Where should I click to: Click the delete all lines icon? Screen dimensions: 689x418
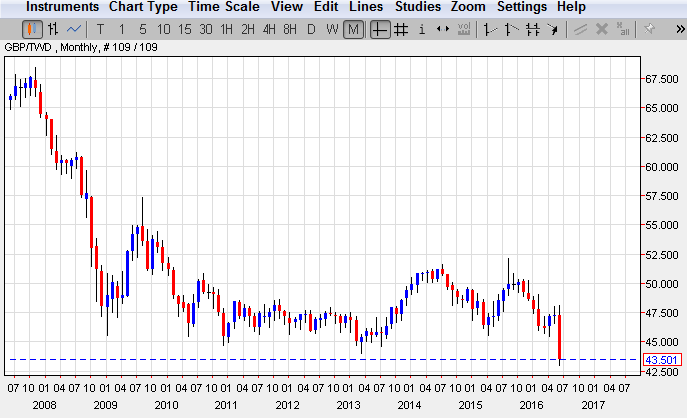click(x=623, y=29)
